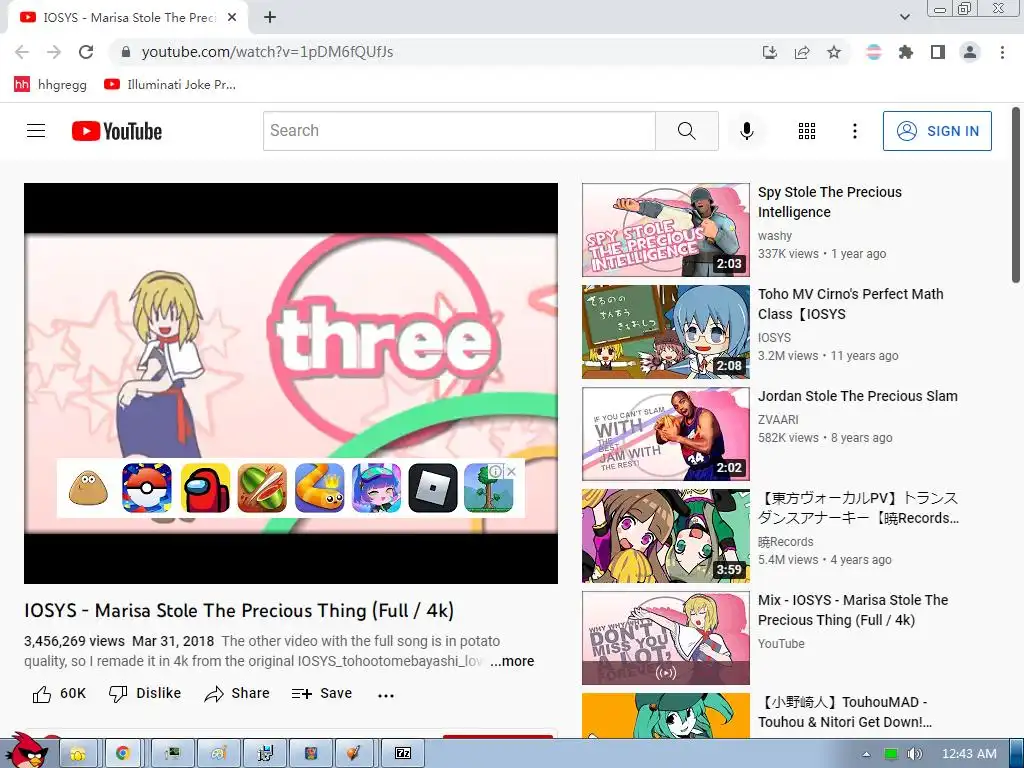Reload the current page
The height and width of the screenshot is (768, 1024).
click(86, 52)
